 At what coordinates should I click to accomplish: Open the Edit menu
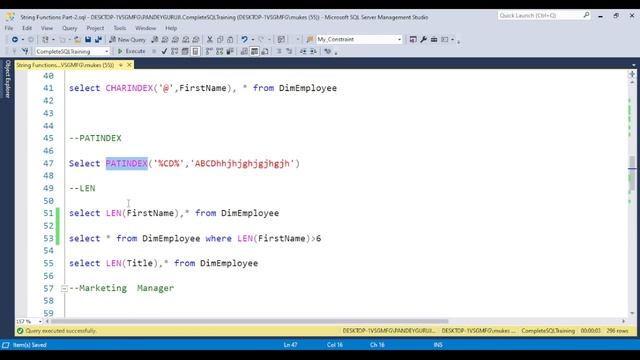27,28
